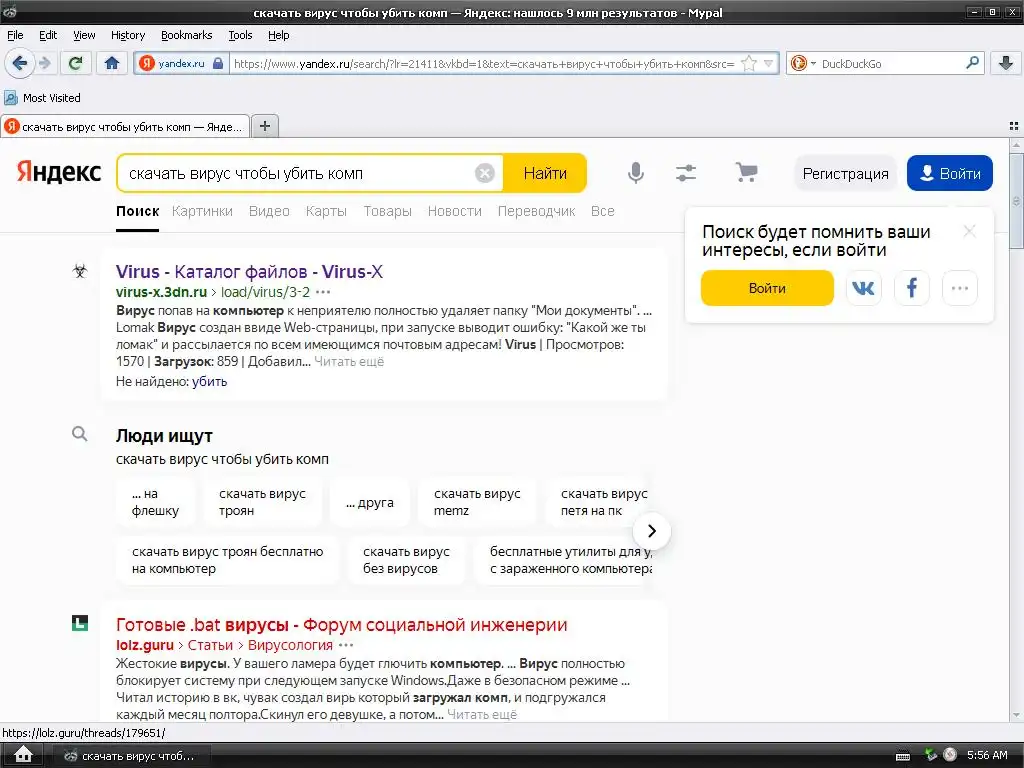Open options dots next to Вирусология
This screenshot has height=768, width=1024.
point(346,645)
